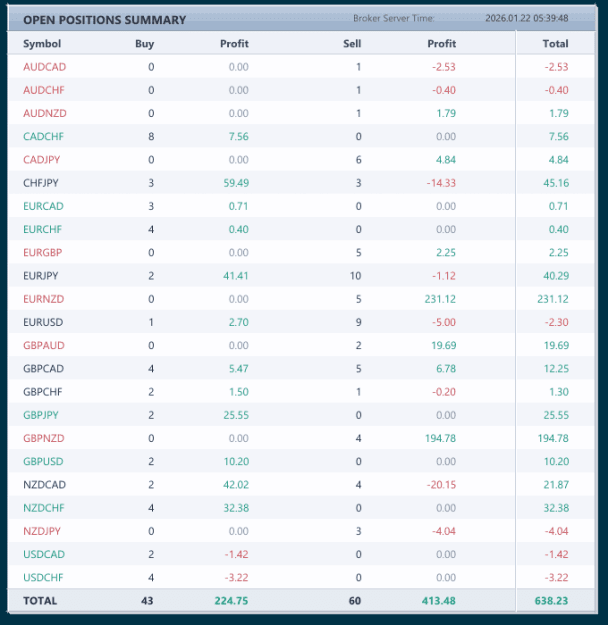Screen dimensions: 608x625
Task: Click EURUSD sell profit -5.00
Action: tap(444, 322)
